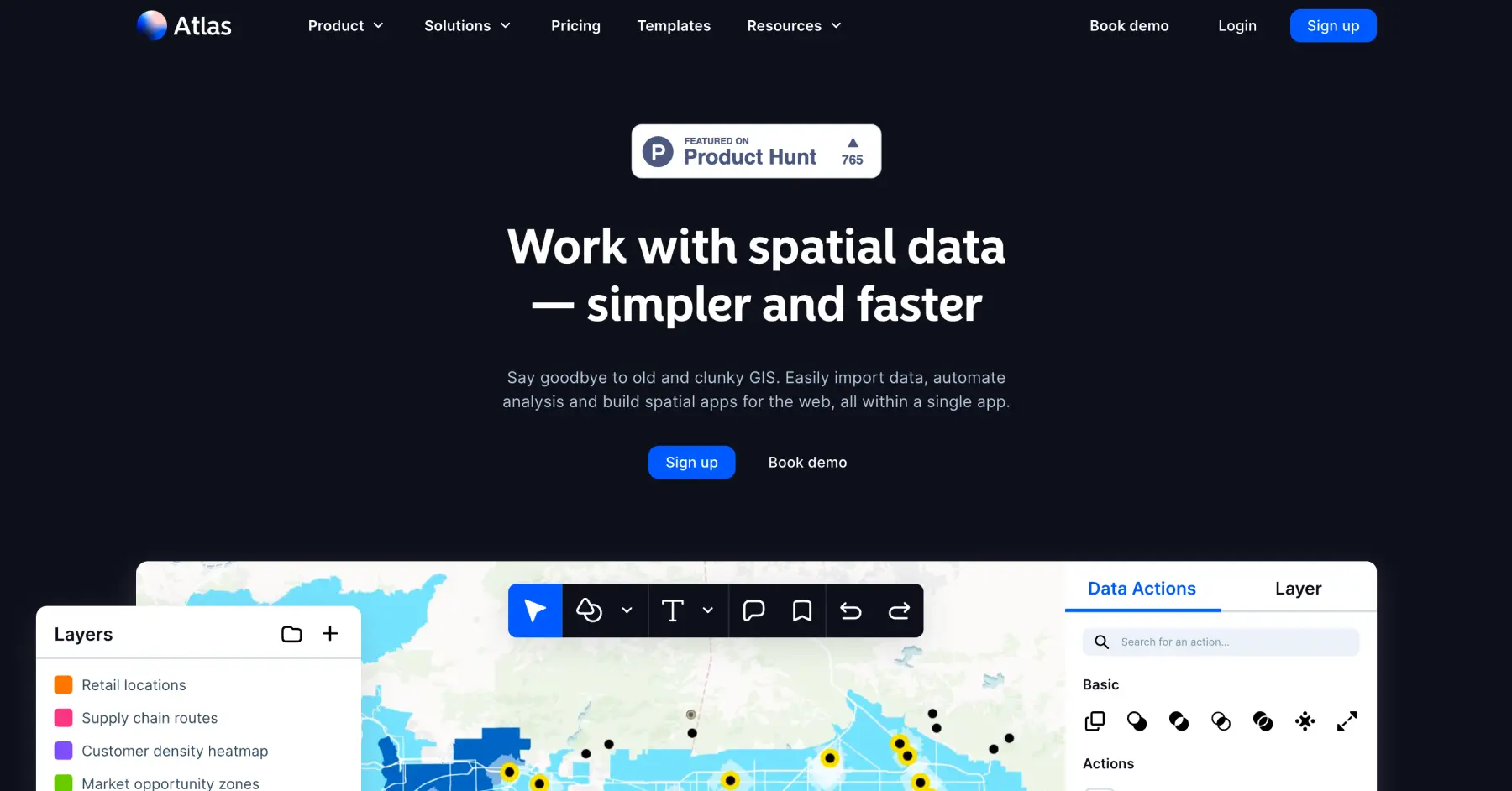The width and height of the screenshot is (1512, 791).
Task: Click the orange Retail locations swatch
Action: click(63, 684)
